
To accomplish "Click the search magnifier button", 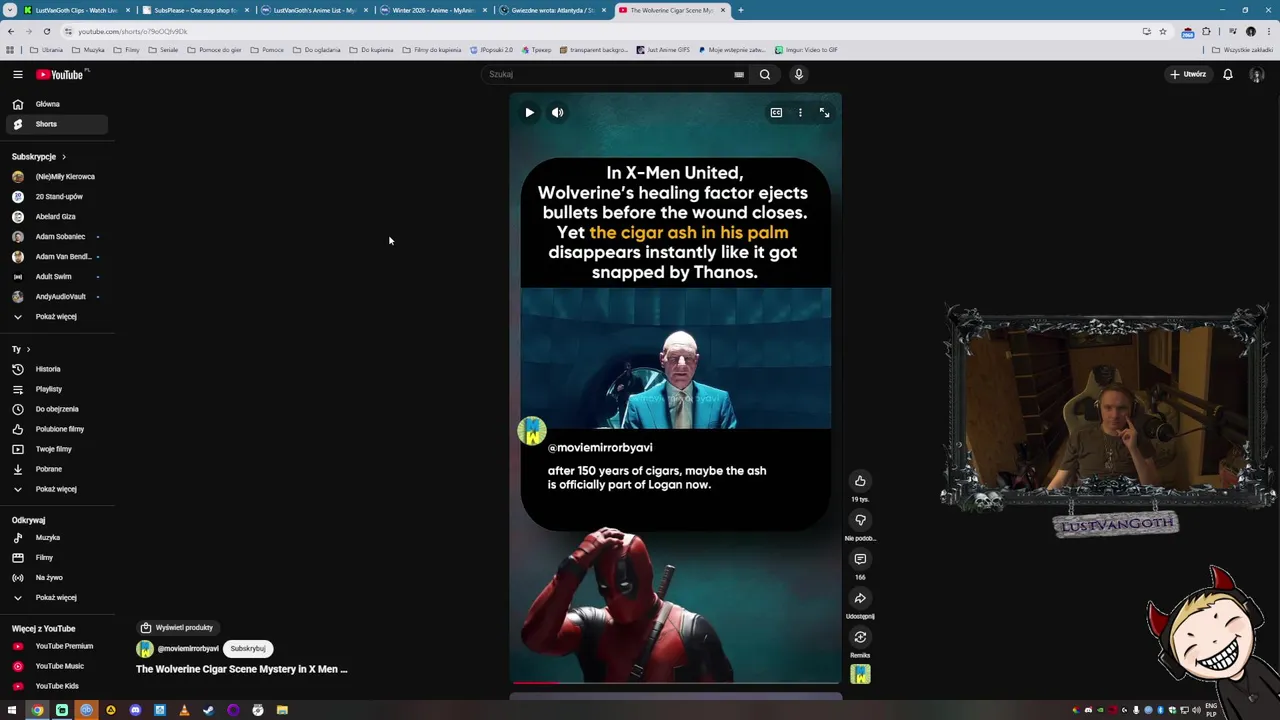I will 764,74.
